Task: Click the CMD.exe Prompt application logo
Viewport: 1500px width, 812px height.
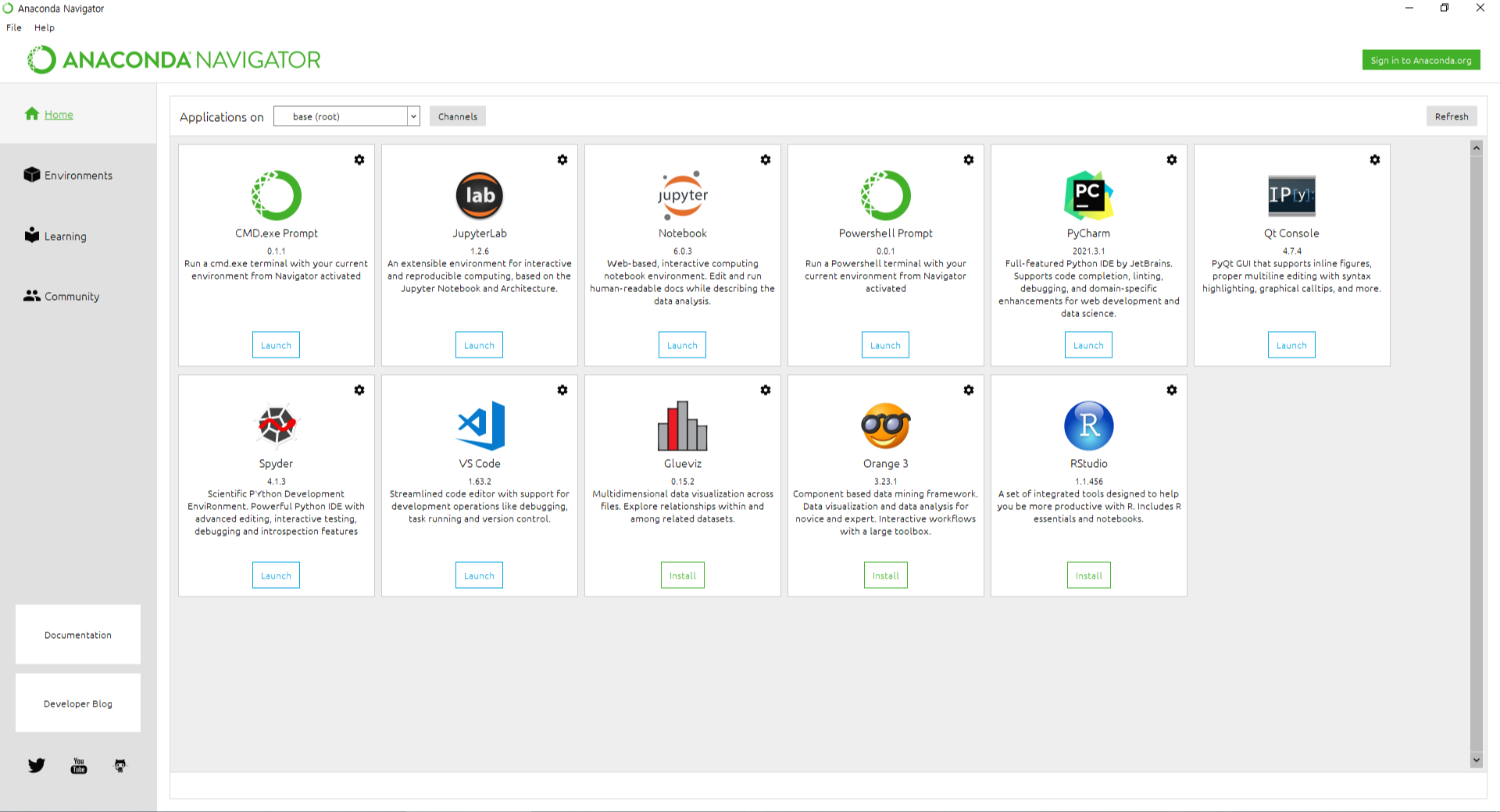Action: 277,195
